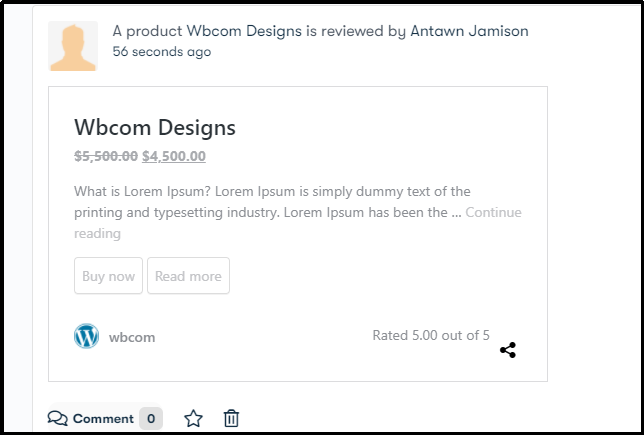
Task: Open the Wbcom Designs product title heading
Action: pos(155,127)
